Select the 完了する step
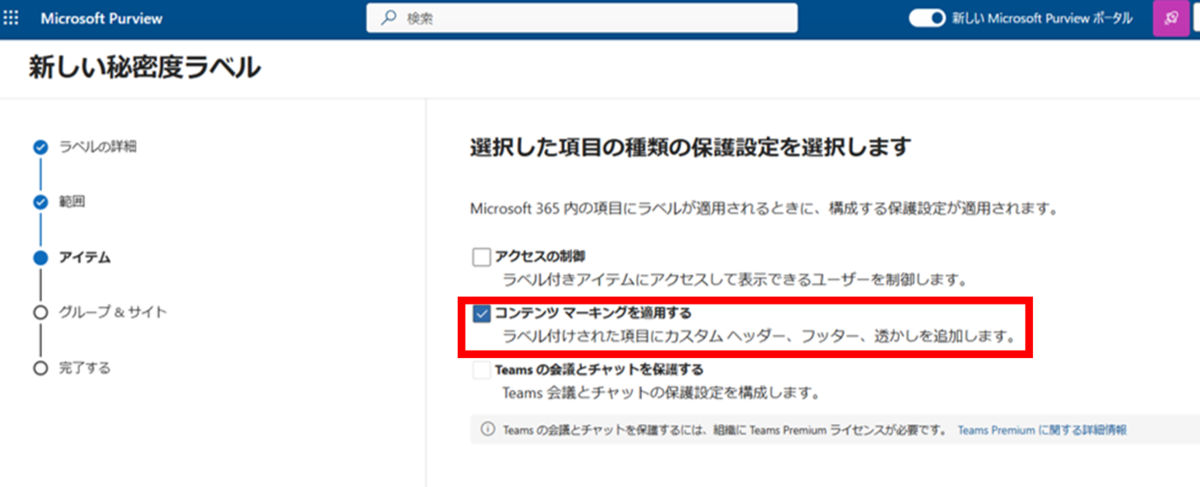The height and width of the screenshot is (487, 1200). 85,368
